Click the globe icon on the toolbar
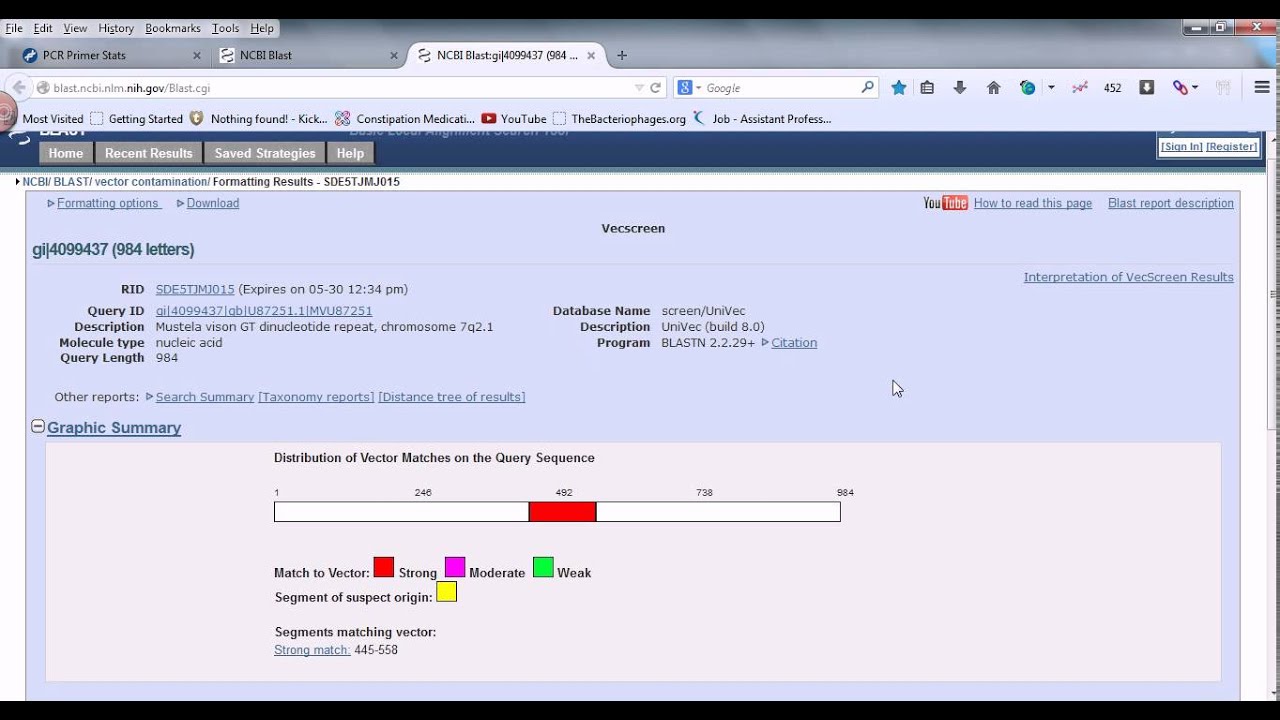1280x720 pixels. (1027, 87)
